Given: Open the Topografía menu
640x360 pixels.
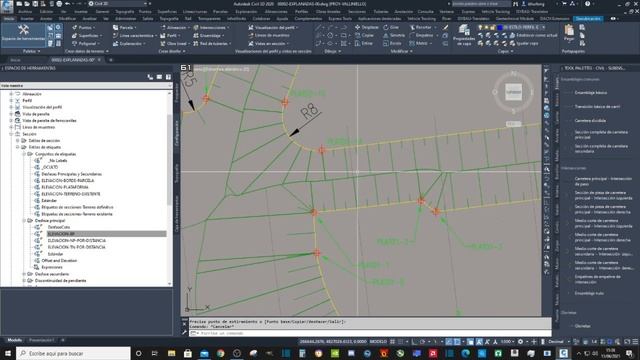Looking at the screenshot, I should point(124,12).
